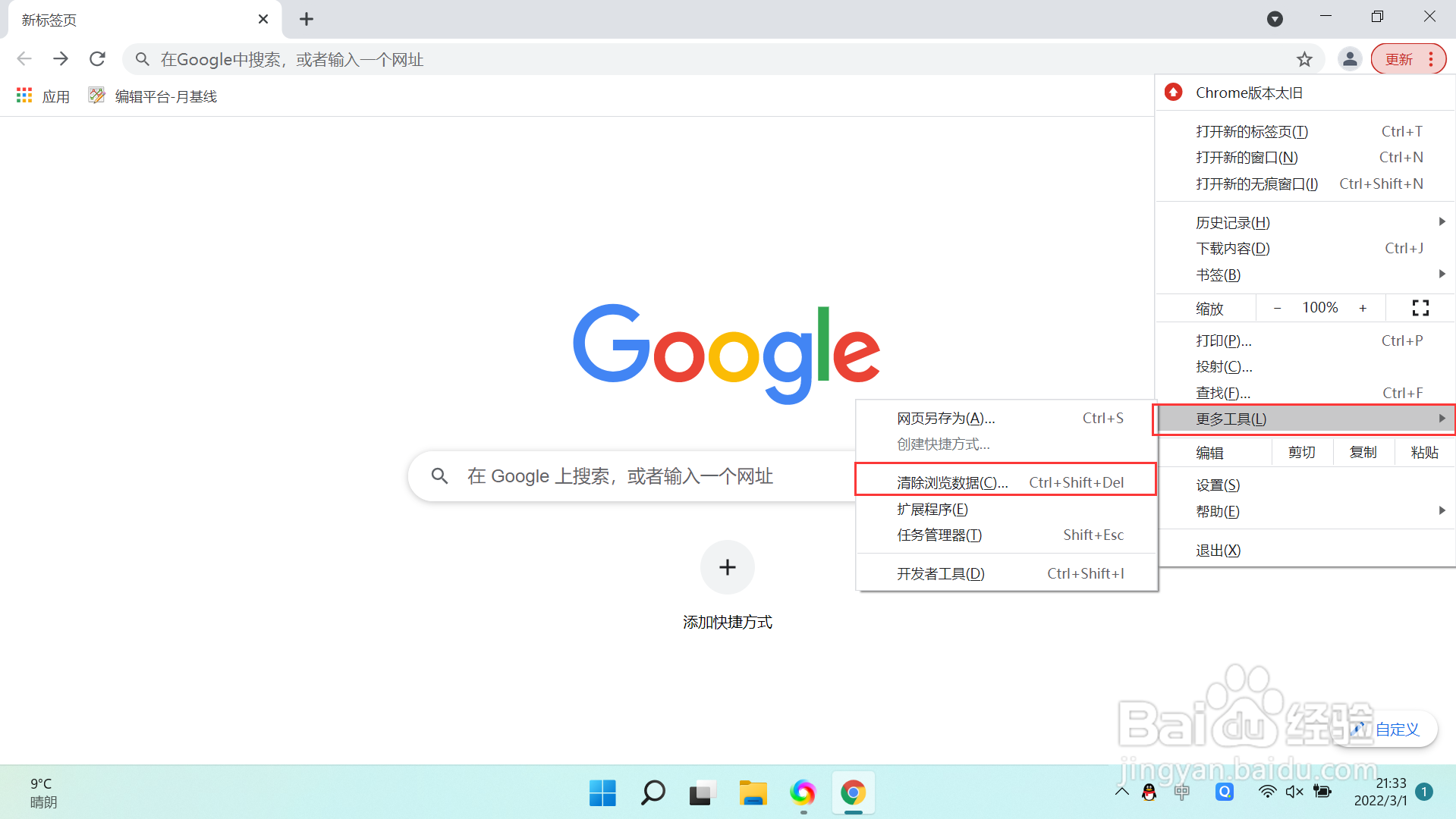The image size is (1456, 819).
Task: Select 查找 from the menu
Action: tap(1306, 393)
